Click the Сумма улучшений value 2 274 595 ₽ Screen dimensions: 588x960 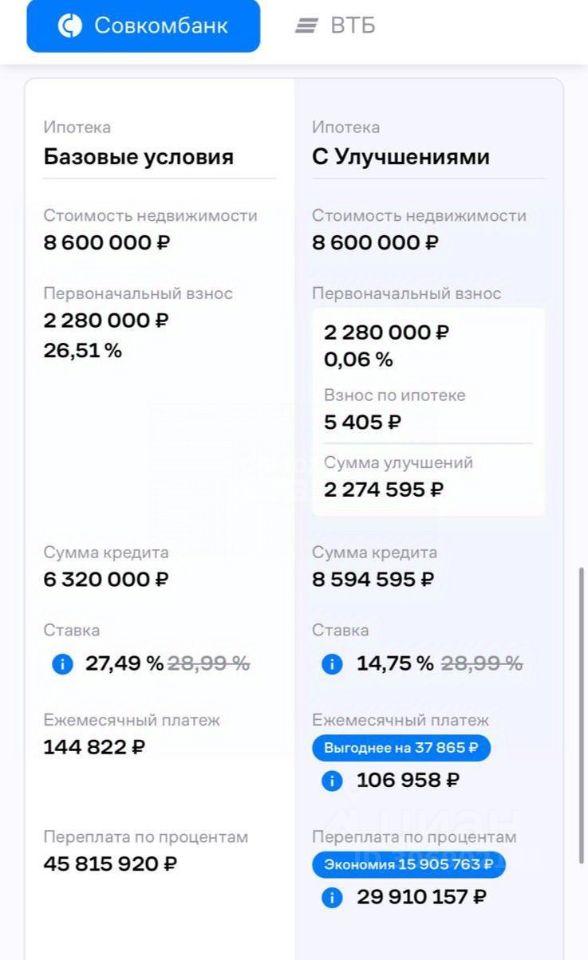[x=384, y=490]
